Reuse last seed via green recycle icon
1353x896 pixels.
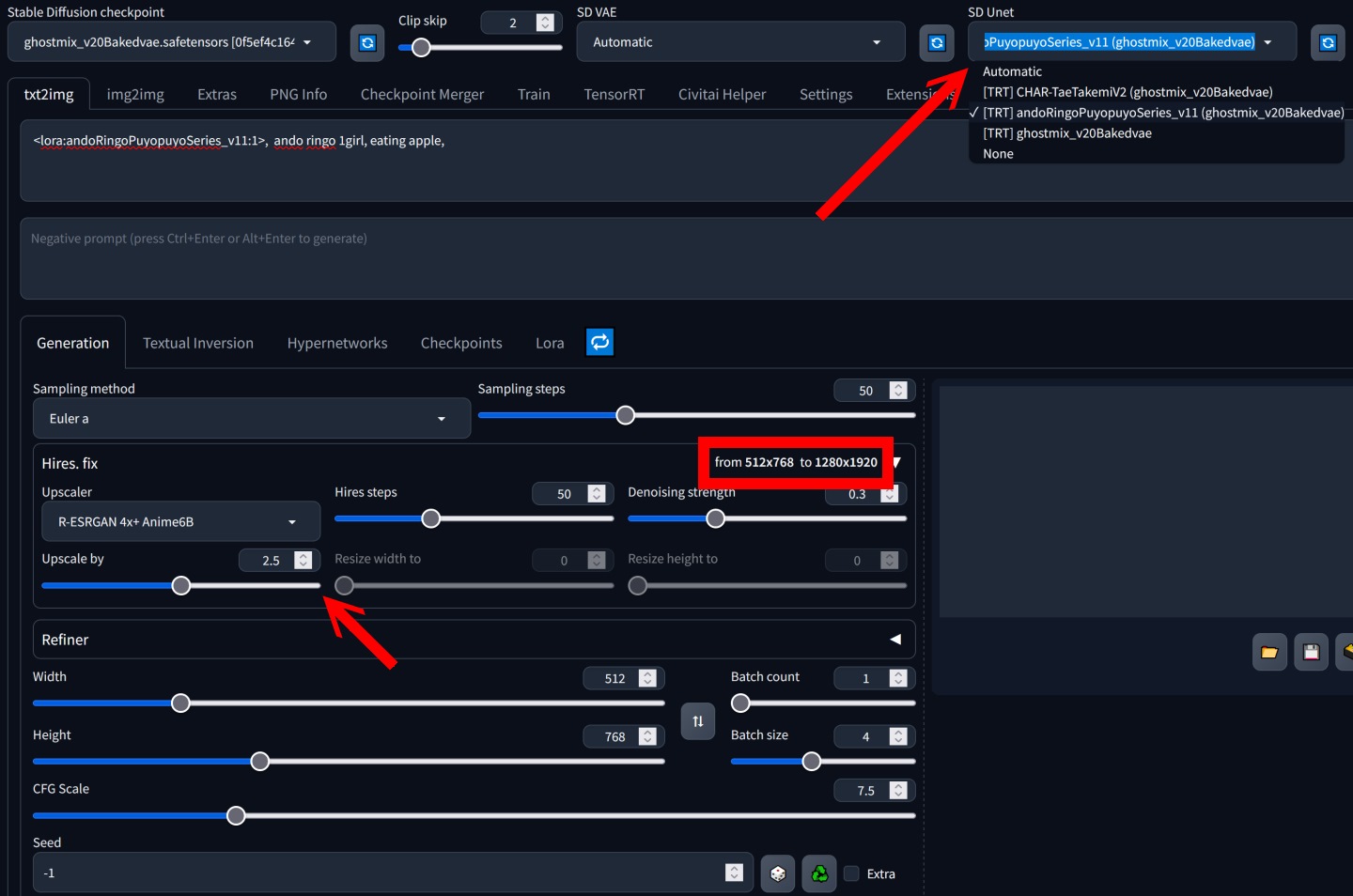[x=817, y=873]
